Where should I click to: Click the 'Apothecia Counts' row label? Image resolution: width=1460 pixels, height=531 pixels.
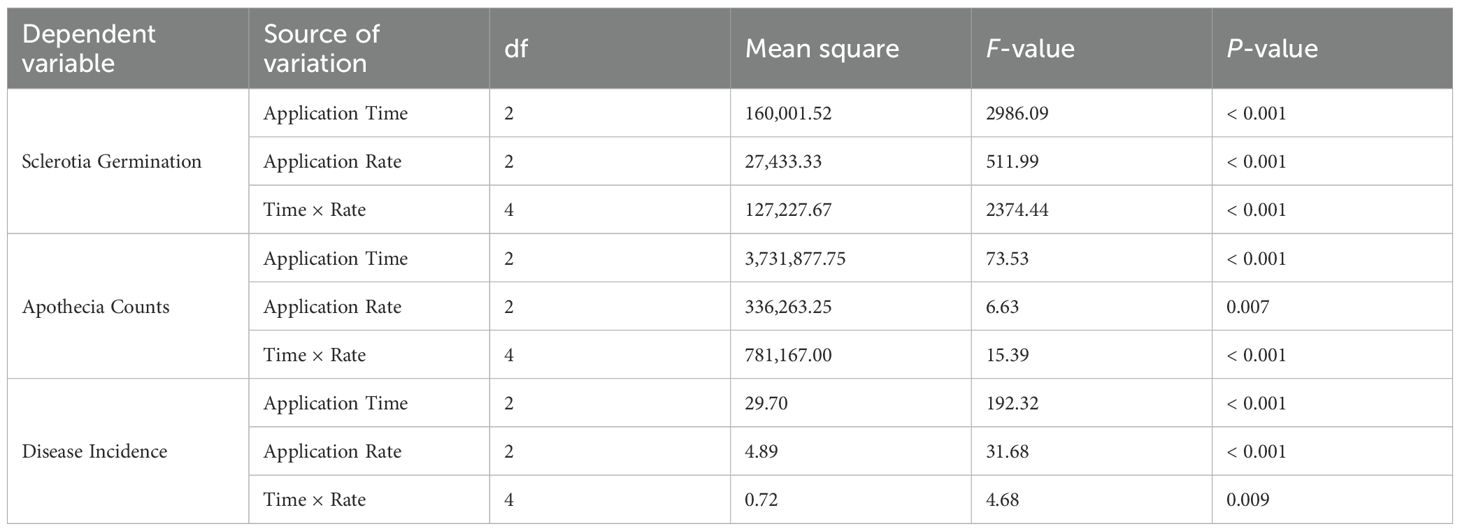[96, 307]
